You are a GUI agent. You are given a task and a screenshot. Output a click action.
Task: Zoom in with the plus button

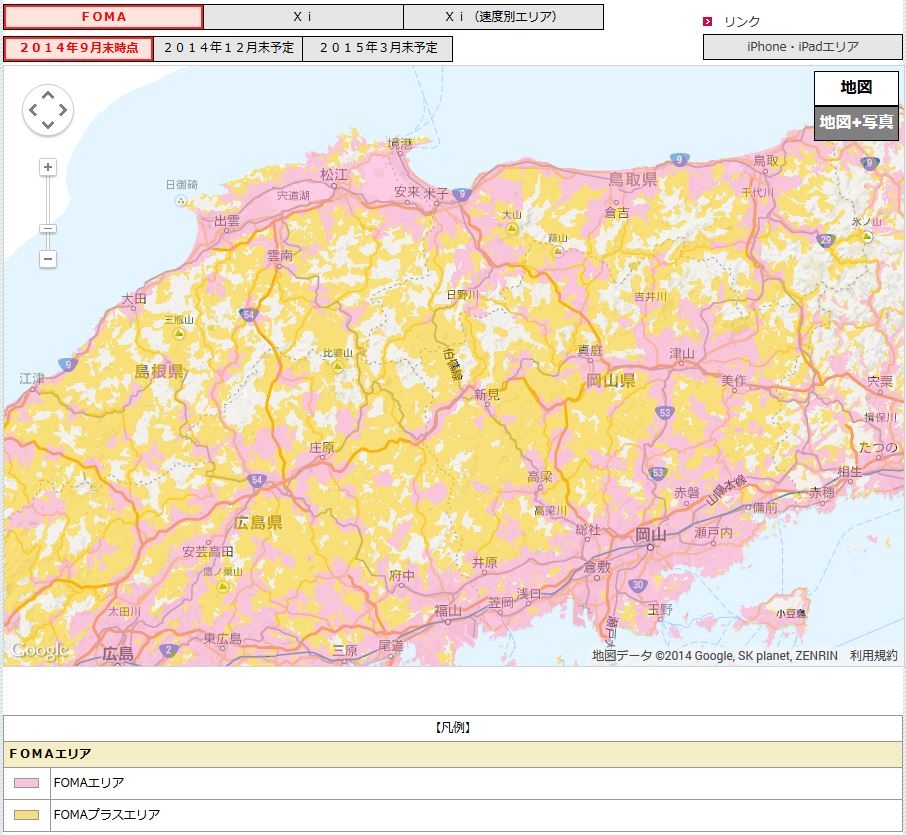coord(48,167)
